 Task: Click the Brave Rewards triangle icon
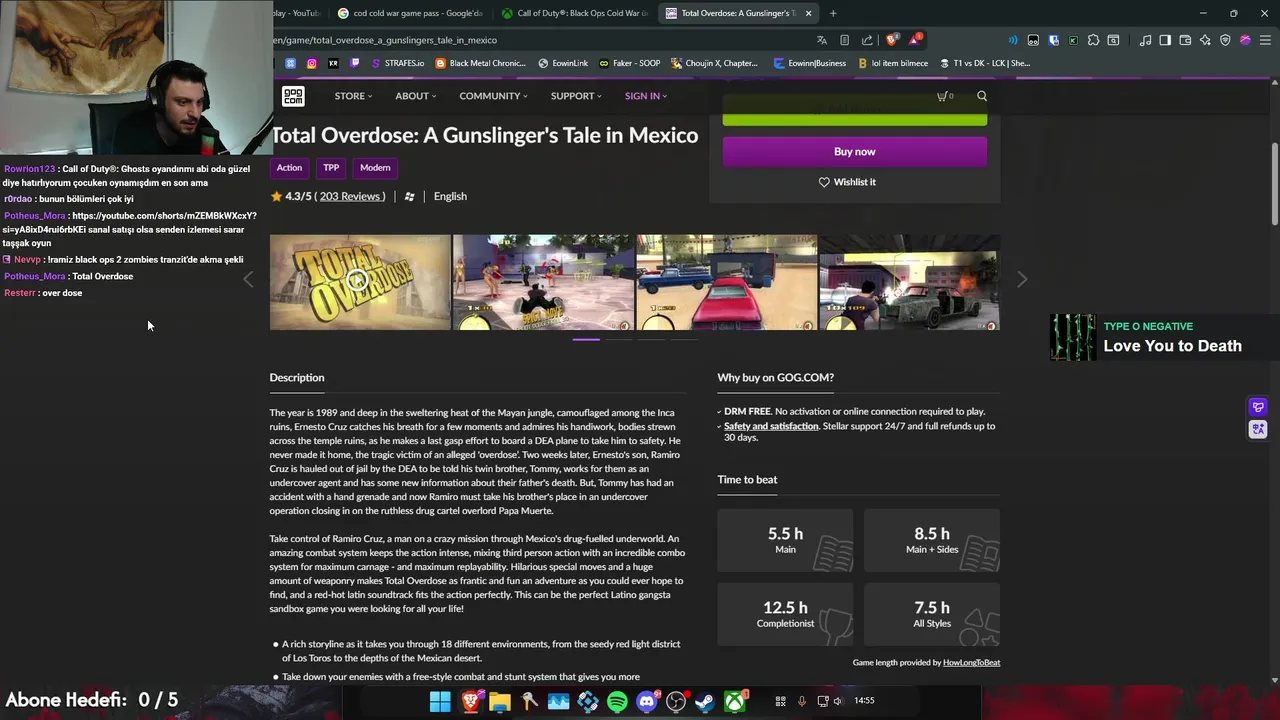pyautogui.click(x=914, y=40)
